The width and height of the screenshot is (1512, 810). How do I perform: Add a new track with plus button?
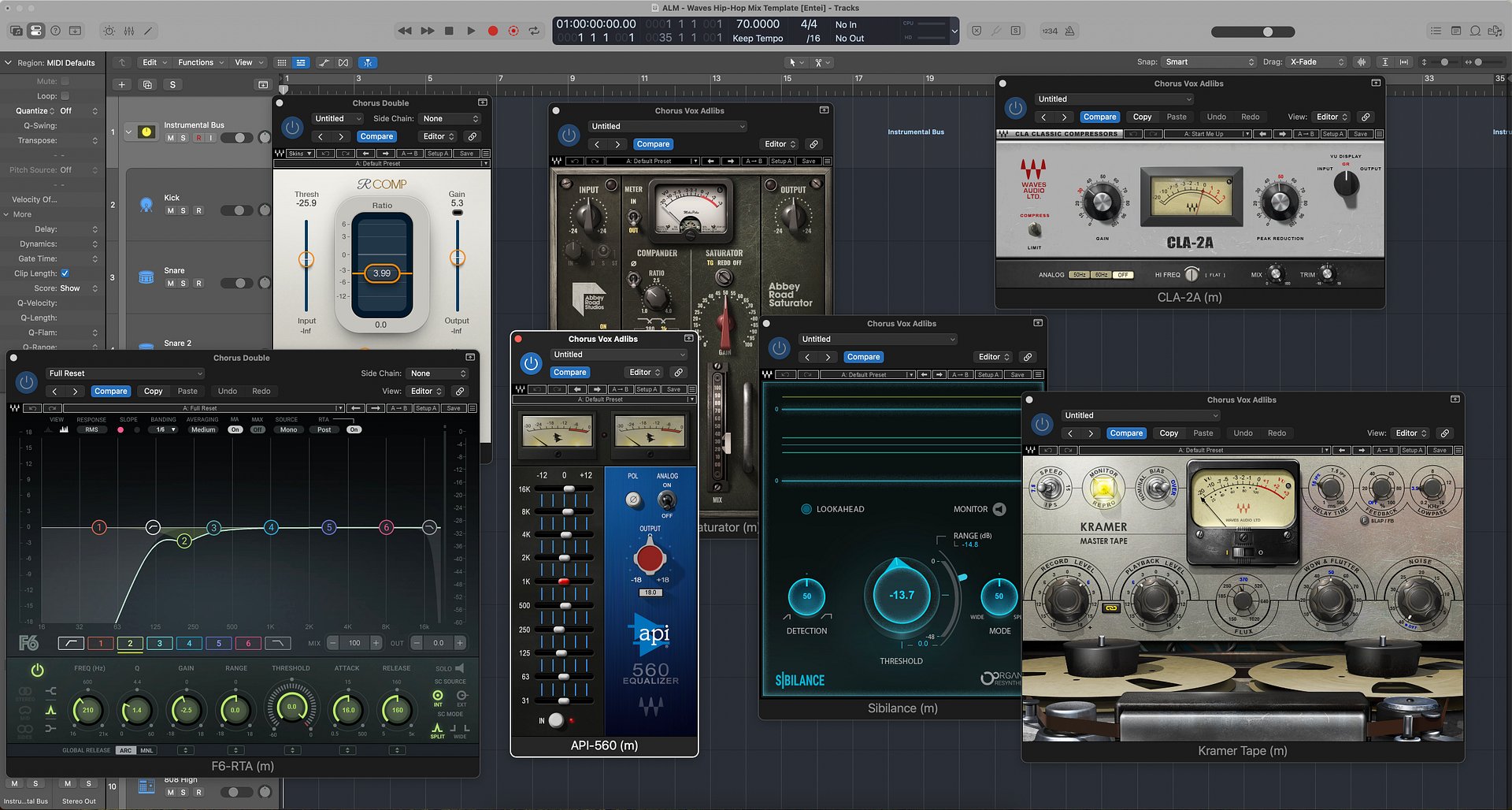121,84
